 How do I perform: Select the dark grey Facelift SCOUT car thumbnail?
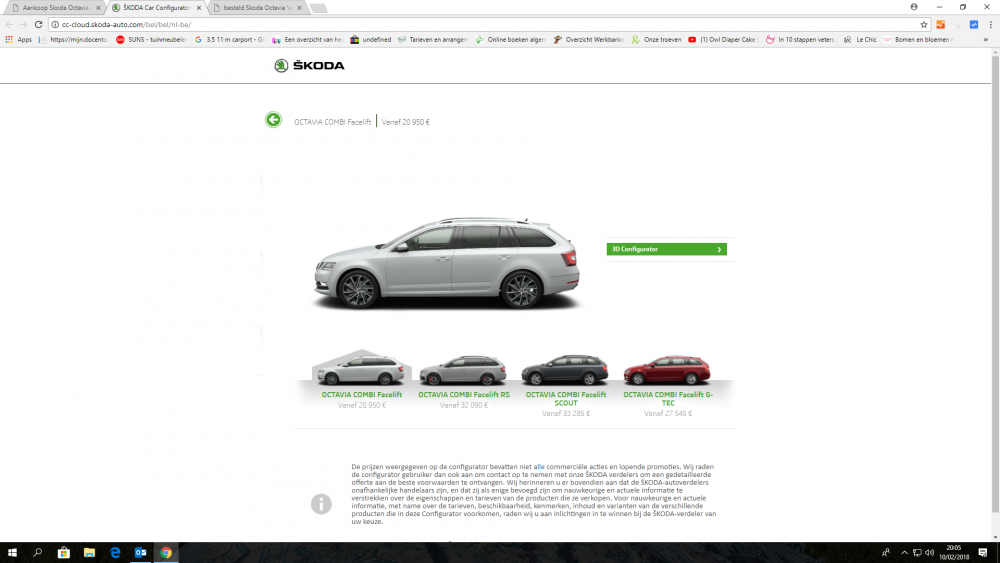565,370
